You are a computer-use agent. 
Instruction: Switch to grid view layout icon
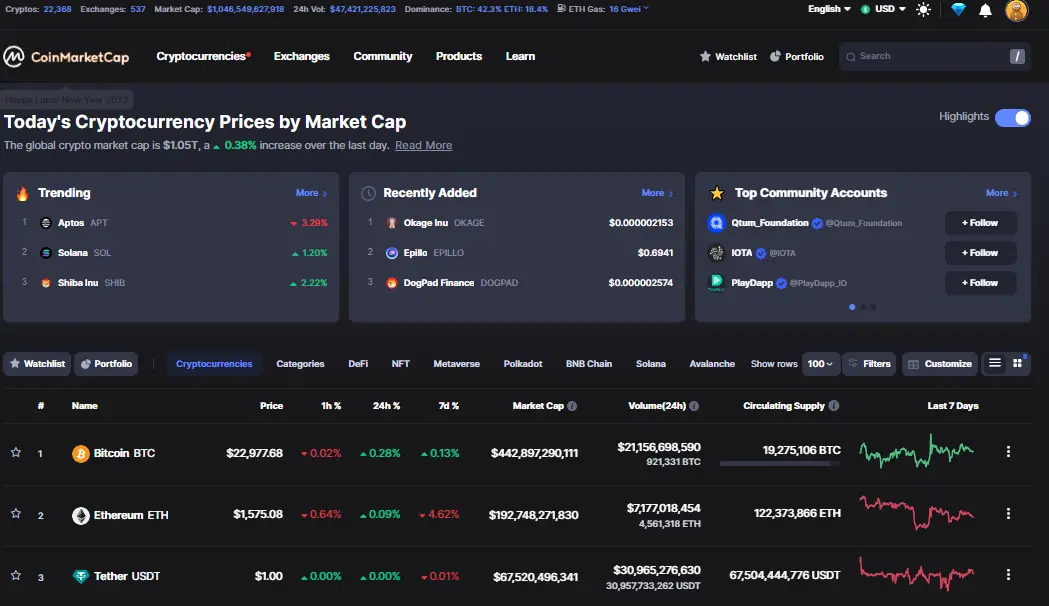pyautogui.click(x=1018, y=363)
